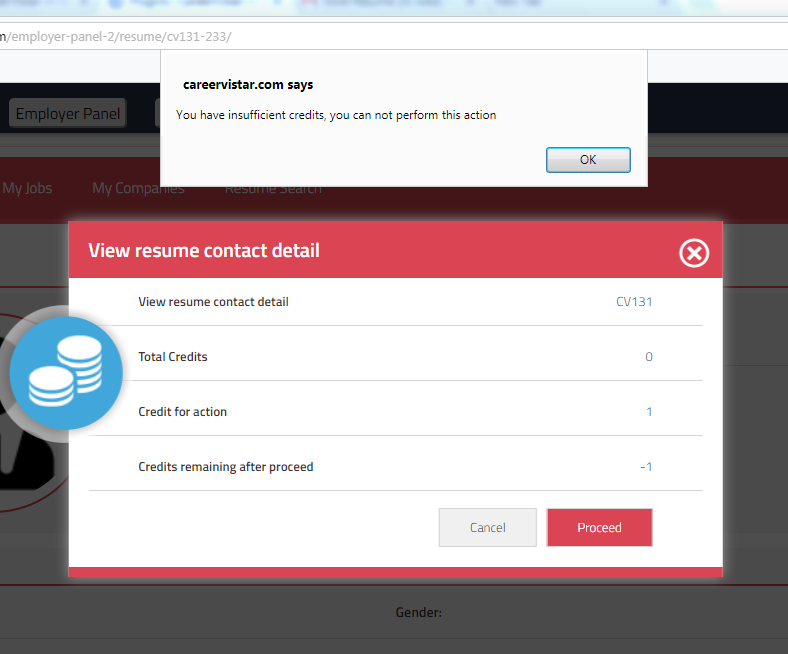This screenshot has height=654, width=788.
Task: Select the Total Credits row label
Action: point(173,357)
